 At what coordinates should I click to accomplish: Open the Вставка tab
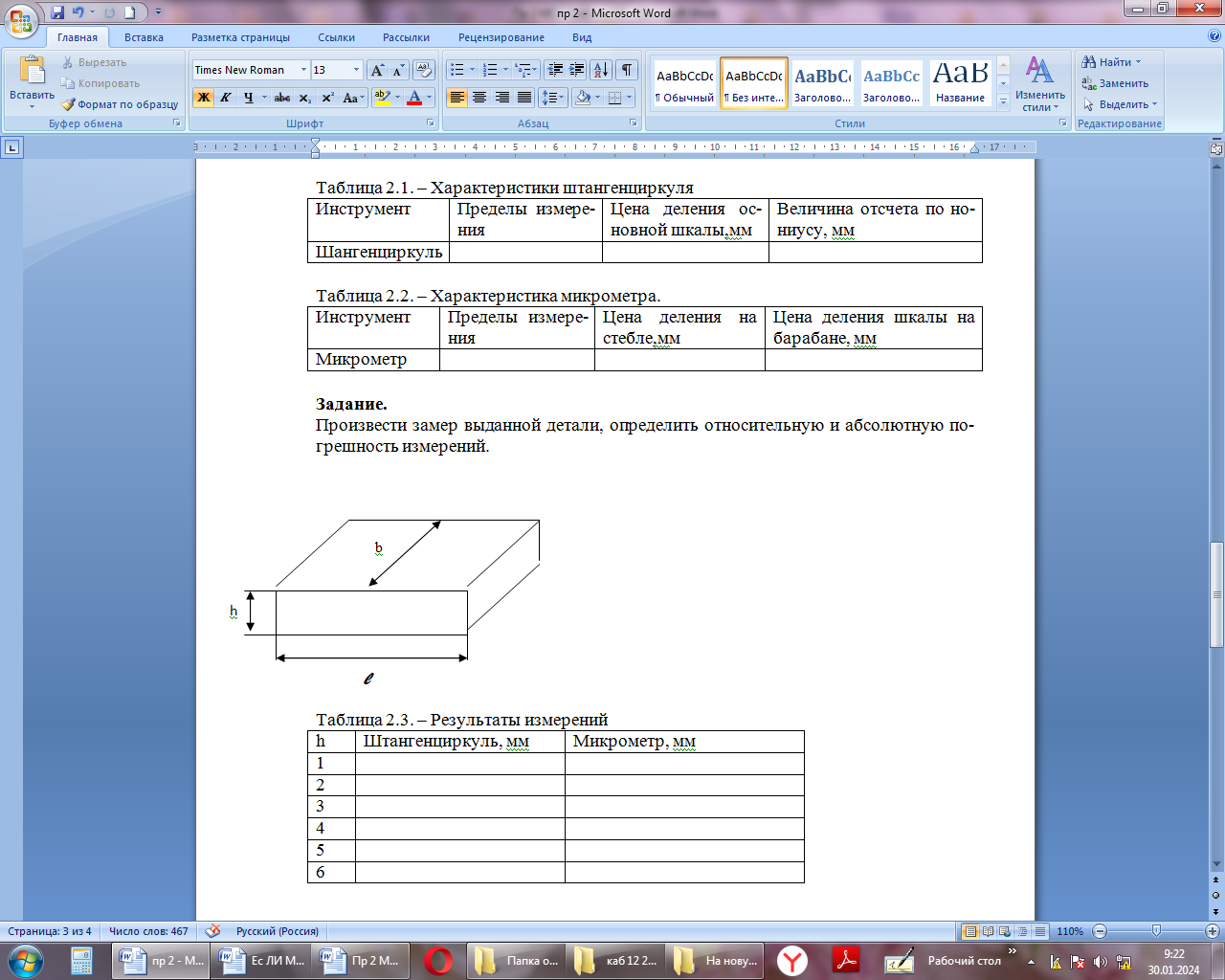pos(144,37)
